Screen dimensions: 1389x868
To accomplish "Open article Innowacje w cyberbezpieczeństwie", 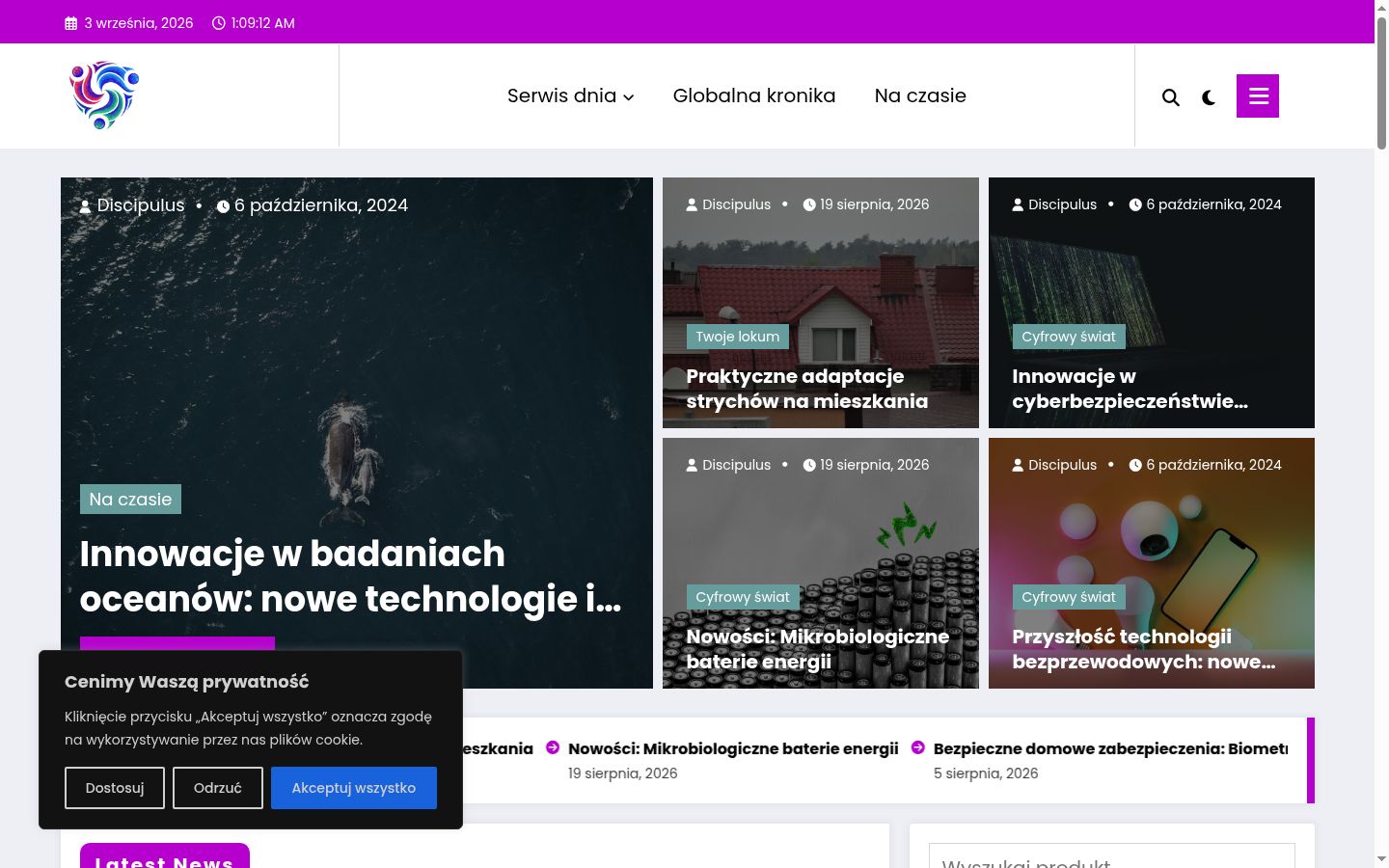I will [x=1130, y=389].
